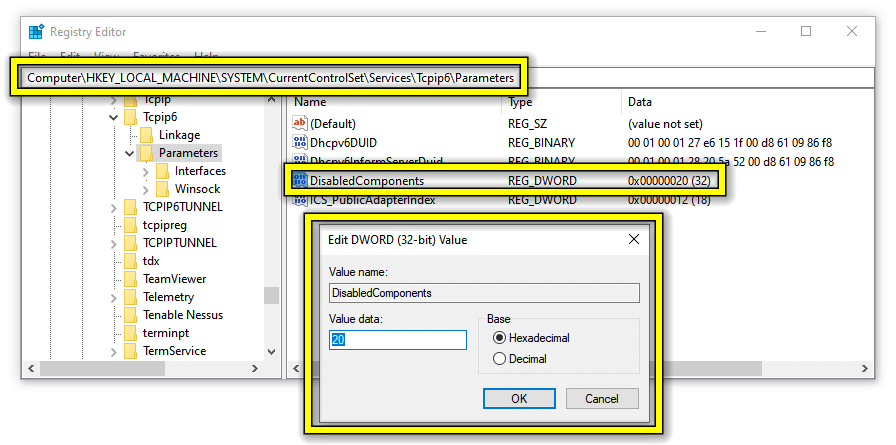The width and height of the screenshot is (896, 445).
Task: Click the 0x00000012 (18) data cell
Action: point(669,200)
